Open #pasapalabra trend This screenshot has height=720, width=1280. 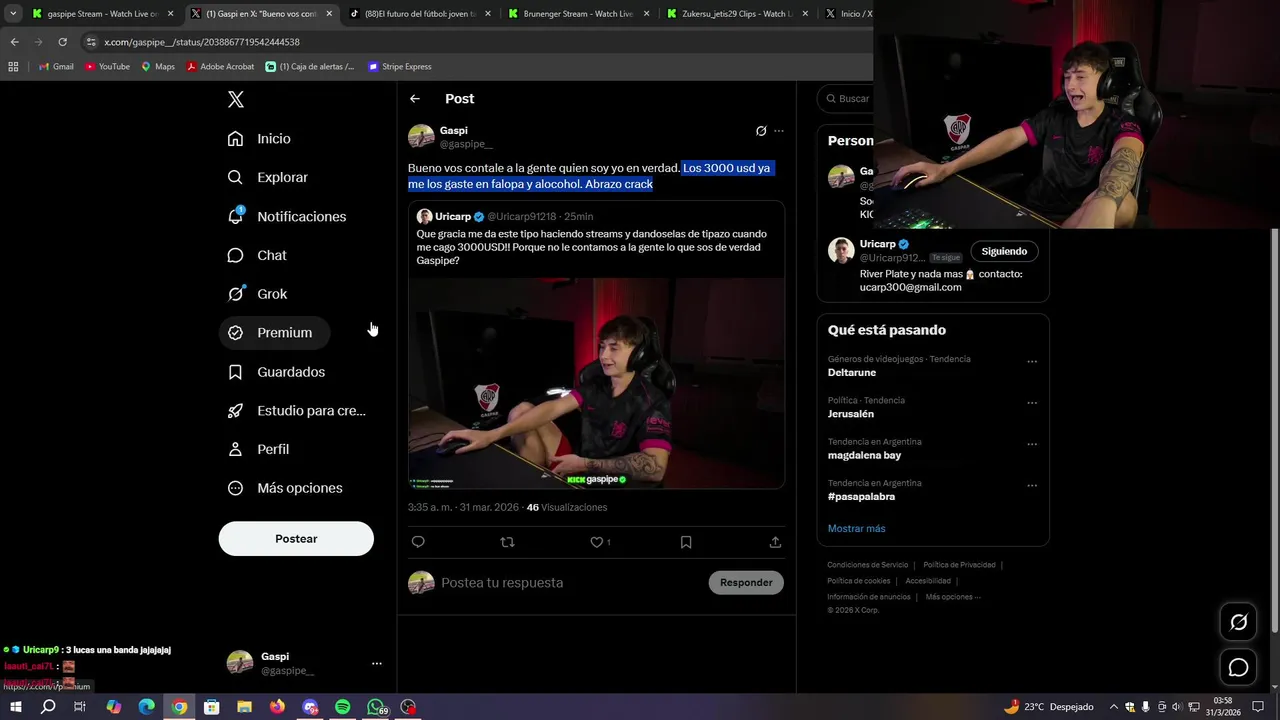click(x=861, y=497)
